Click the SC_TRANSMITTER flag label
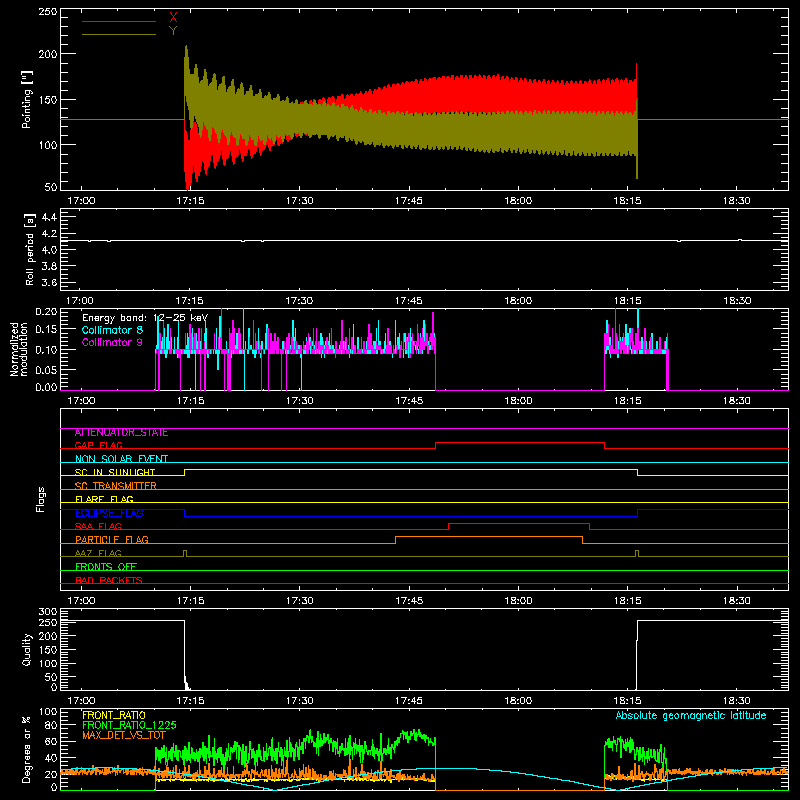 pos(116,486)
